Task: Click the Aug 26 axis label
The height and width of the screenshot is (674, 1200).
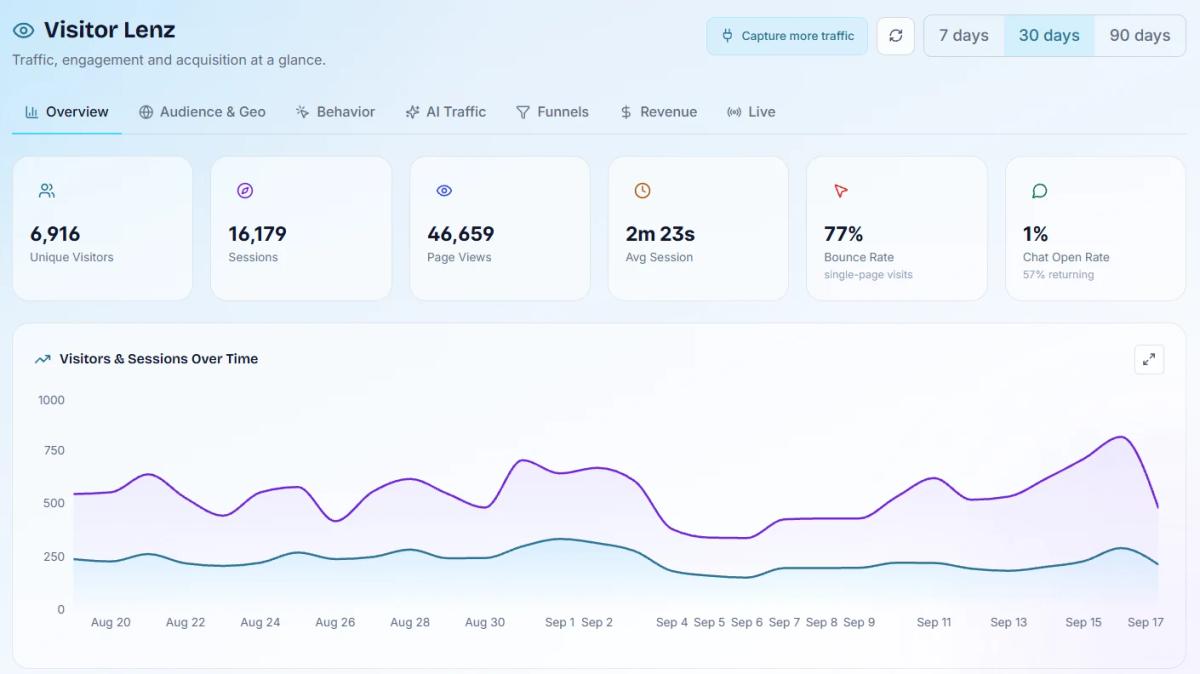Action: [x=335, y=622]
